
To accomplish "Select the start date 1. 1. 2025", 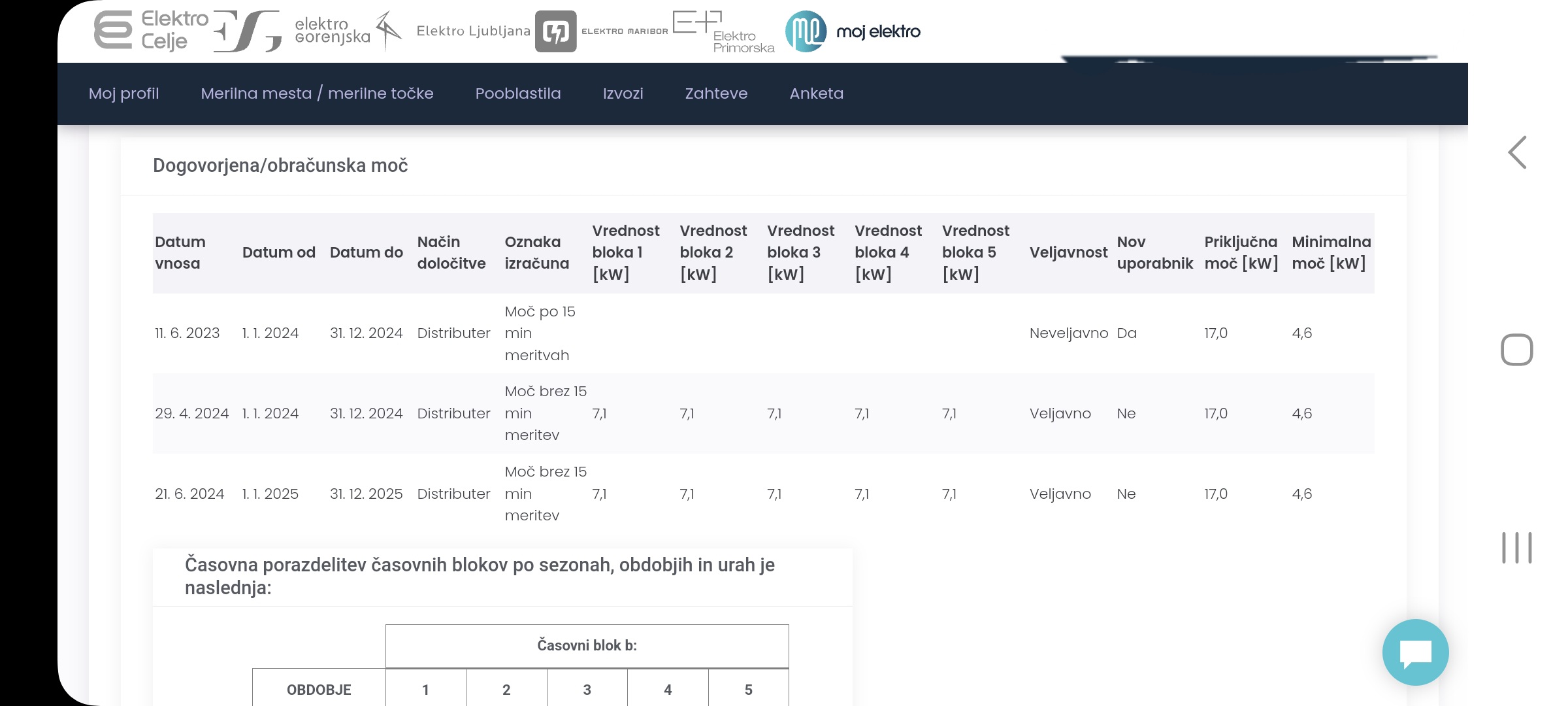I will click(x=270, y=494).
